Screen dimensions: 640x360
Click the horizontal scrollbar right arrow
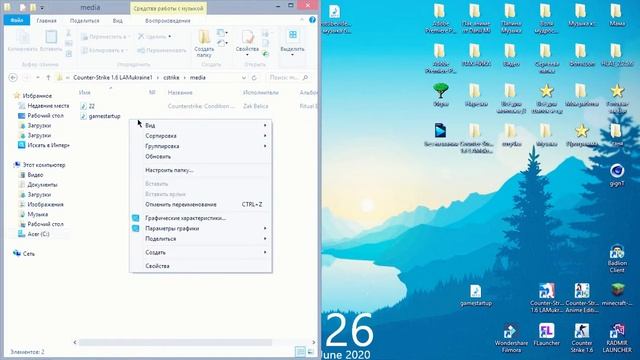(x=313, y=342)
